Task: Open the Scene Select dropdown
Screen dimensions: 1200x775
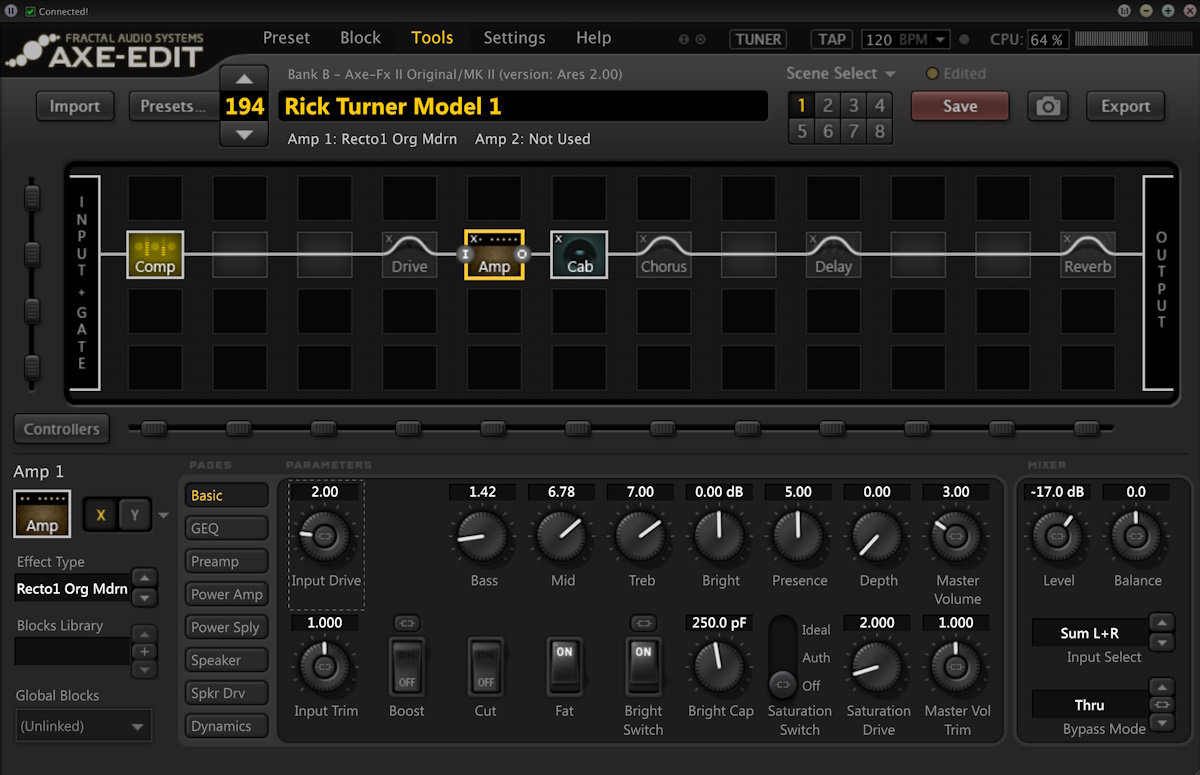Action: pyautogui.click(x=841, y=73)
